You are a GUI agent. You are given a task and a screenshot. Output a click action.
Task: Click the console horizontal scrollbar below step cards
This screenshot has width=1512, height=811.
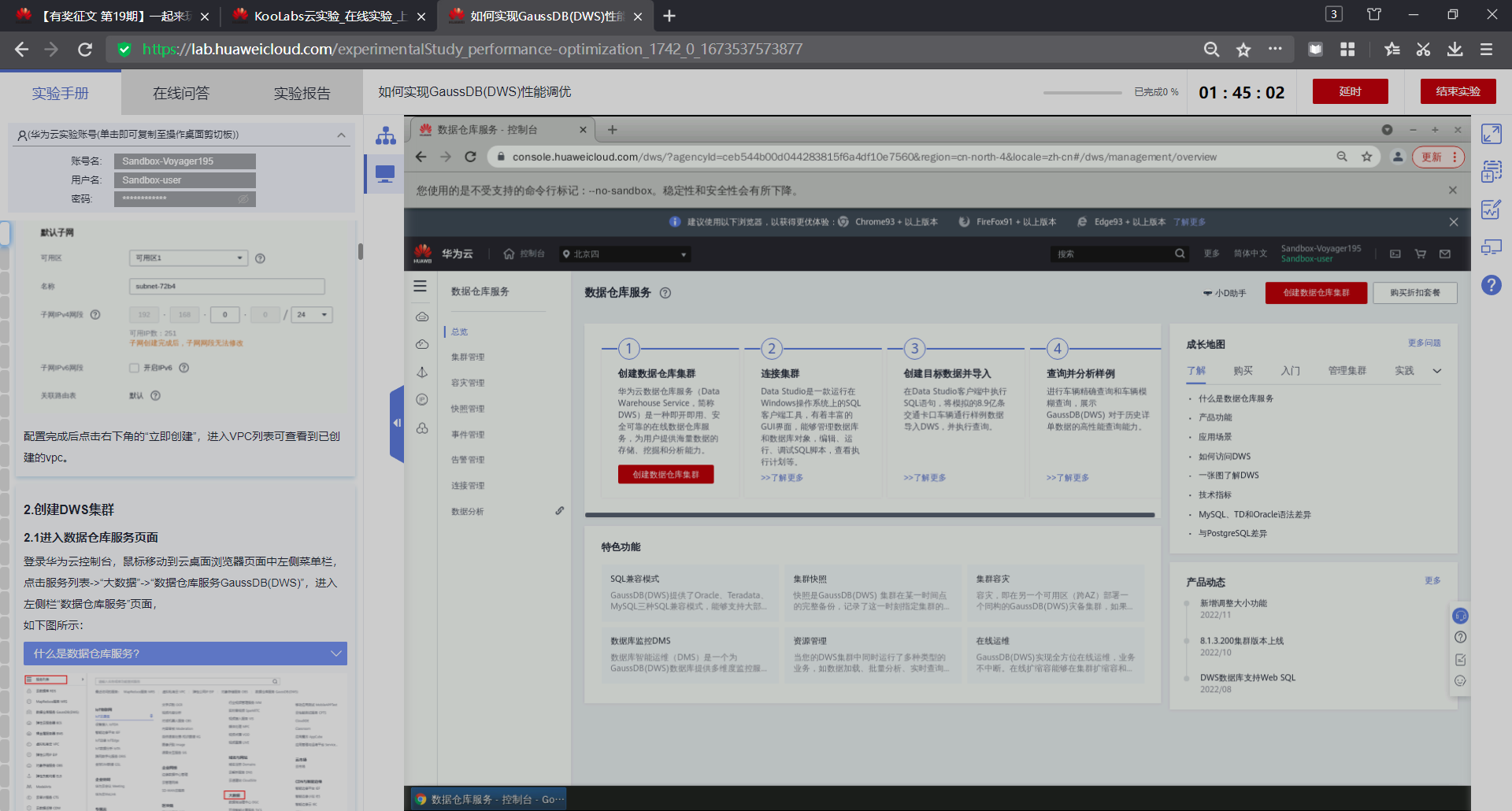(x=869, y=515)
